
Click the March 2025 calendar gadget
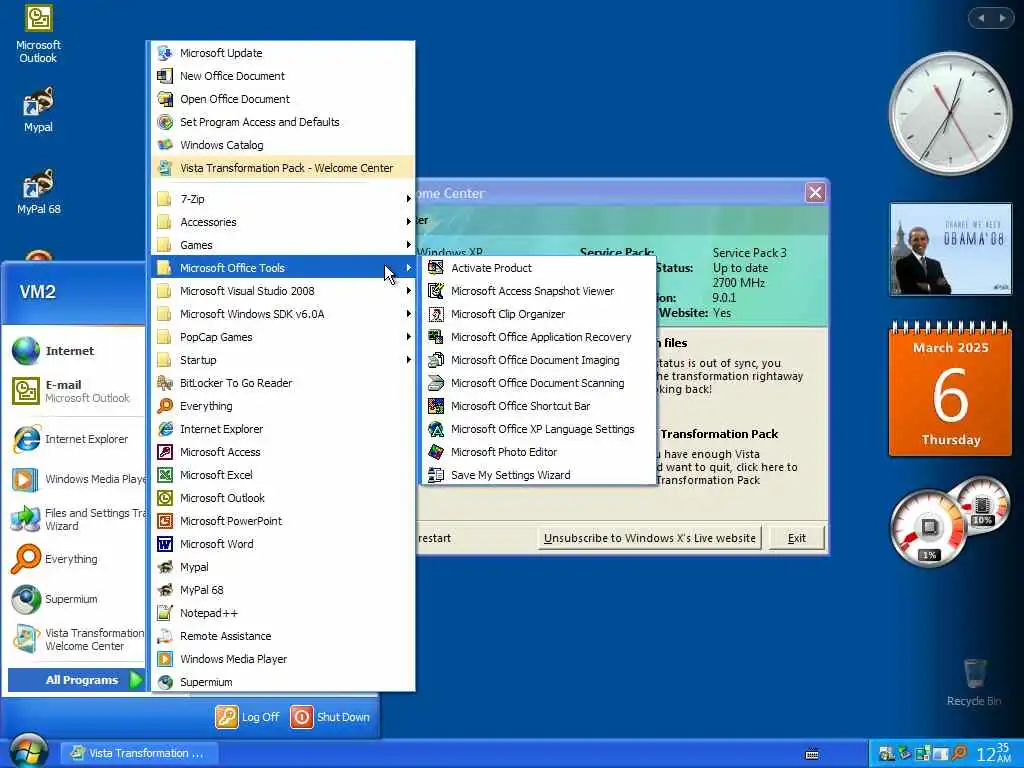coord(950,389)
